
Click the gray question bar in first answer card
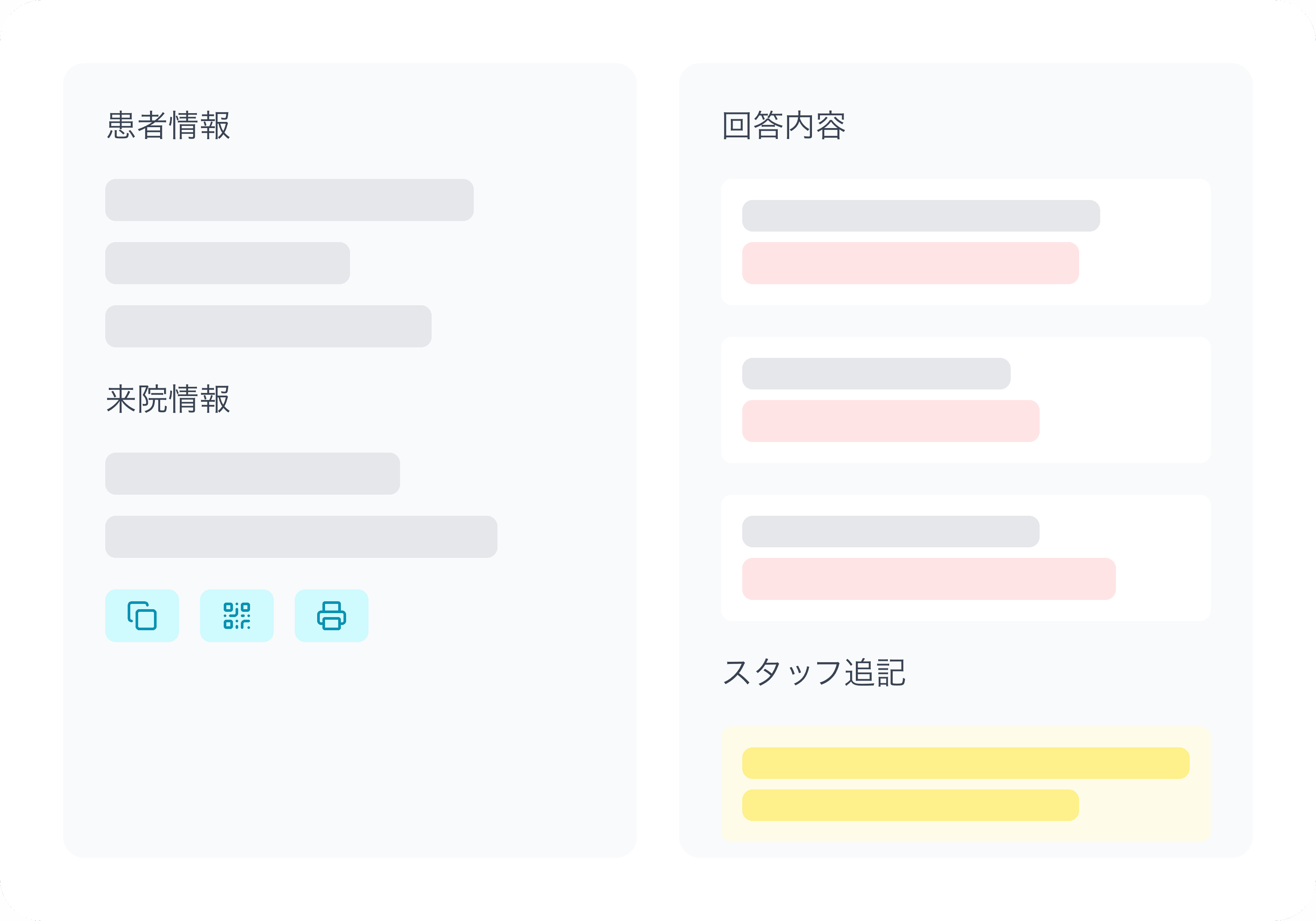920,215
